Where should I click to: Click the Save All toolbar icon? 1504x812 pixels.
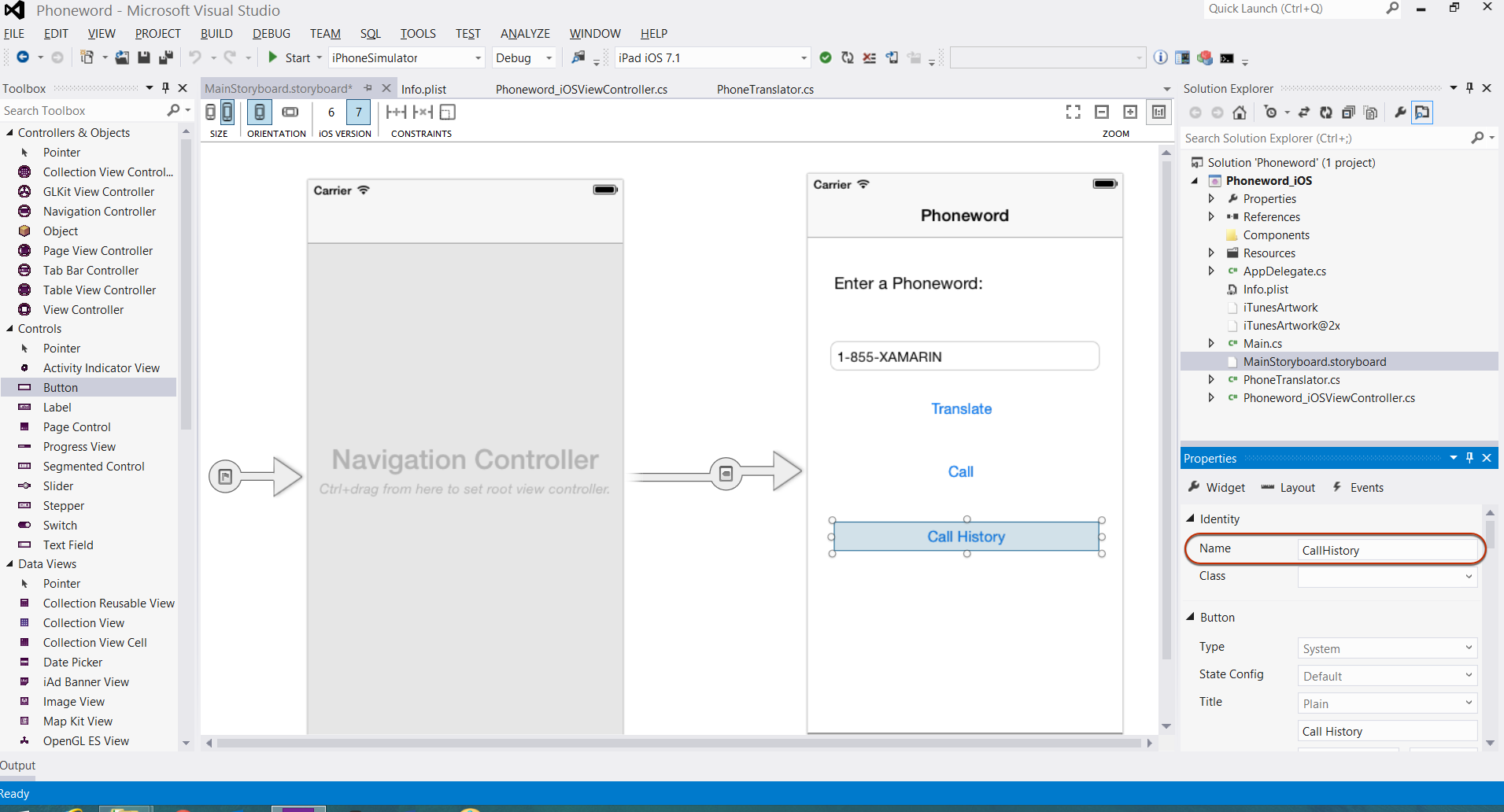point(165,57)
